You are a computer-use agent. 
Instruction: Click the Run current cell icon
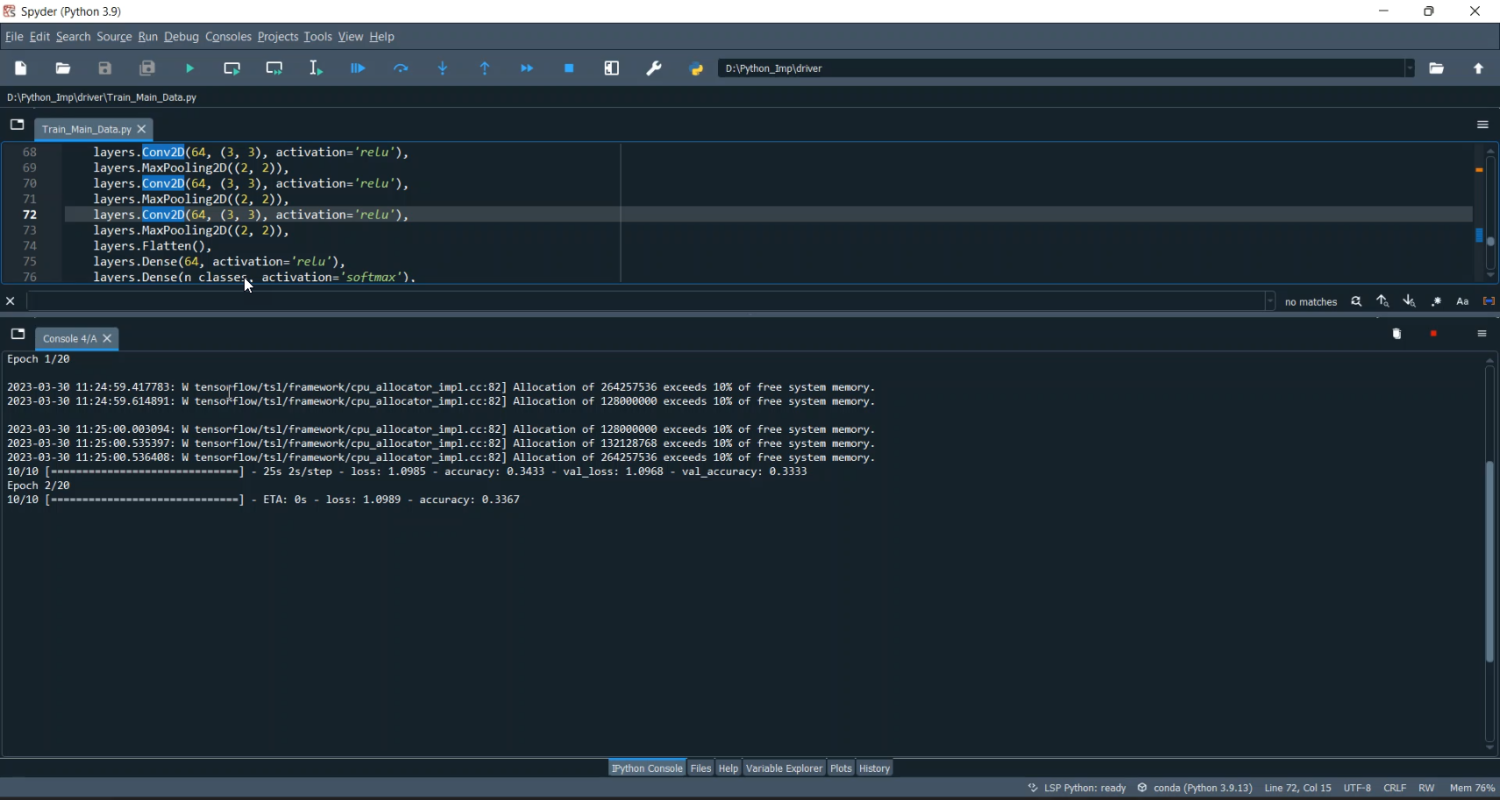(232, 69)
